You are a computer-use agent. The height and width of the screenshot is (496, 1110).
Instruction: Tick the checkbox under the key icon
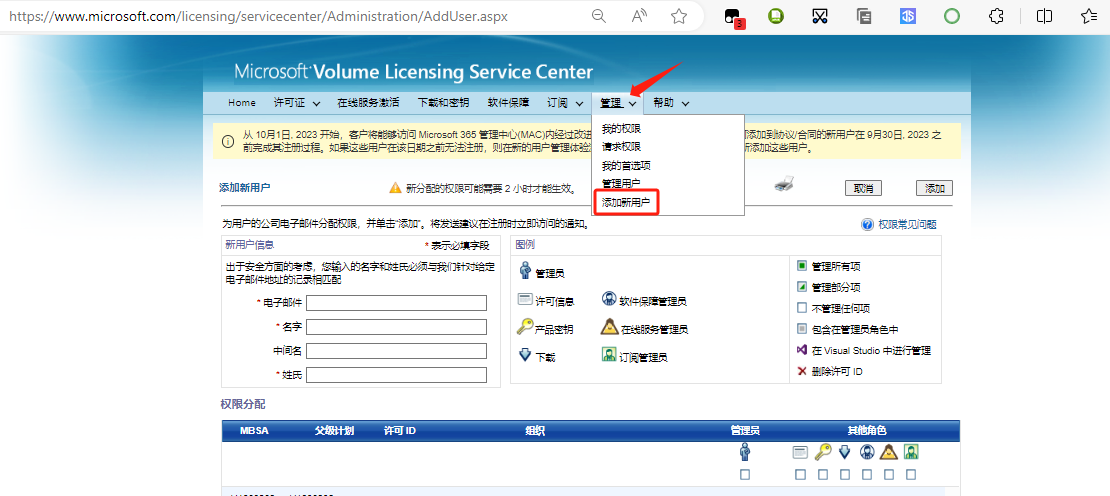point(822,474)
